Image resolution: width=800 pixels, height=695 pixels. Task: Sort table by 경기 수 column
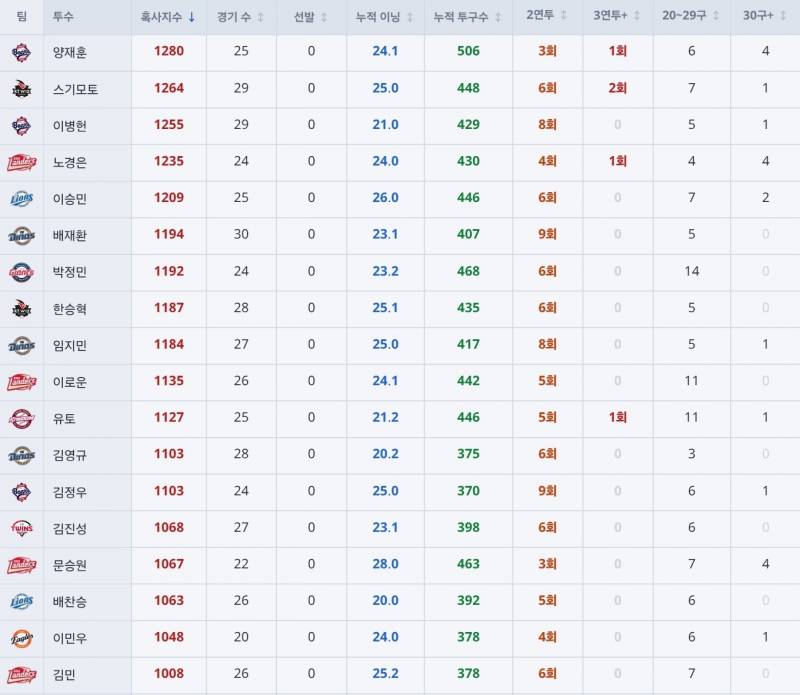coord(240,17)
